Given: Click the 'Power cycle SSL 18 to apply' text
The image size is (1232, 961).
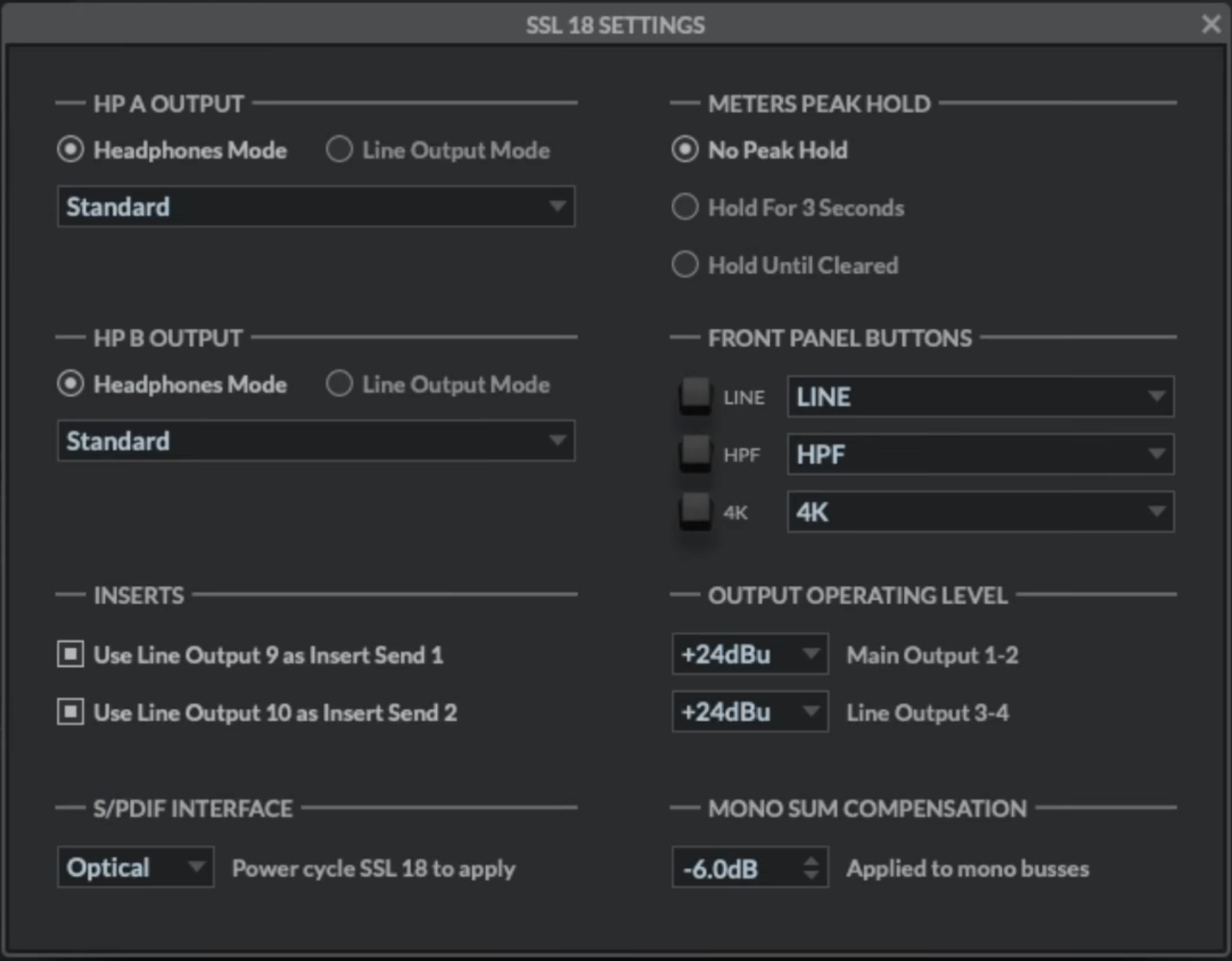Looking at the screenshot, I should point(374,869).
